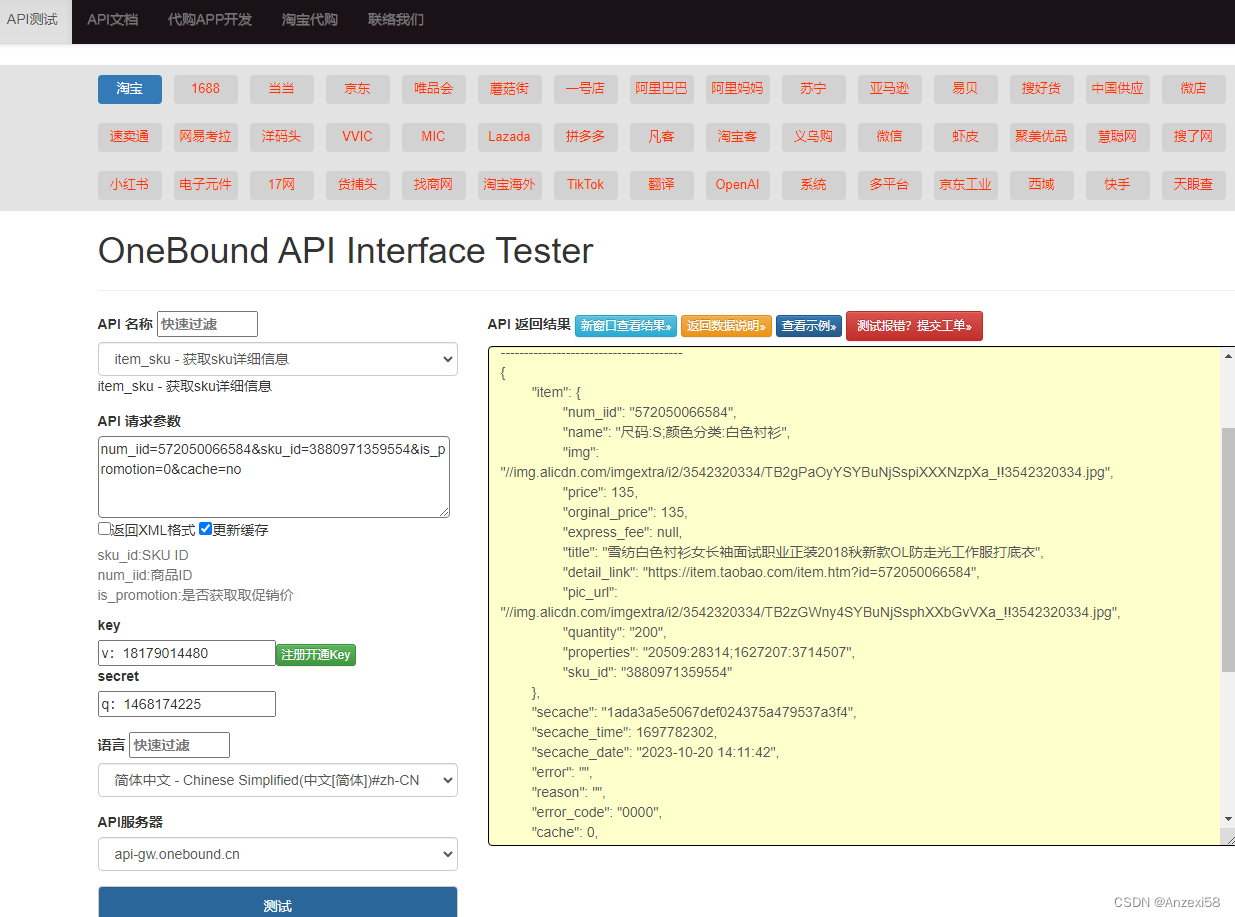Click the 注册开通Key button
The width and height of the screenshot is (1235, 917).
point(316,655)
